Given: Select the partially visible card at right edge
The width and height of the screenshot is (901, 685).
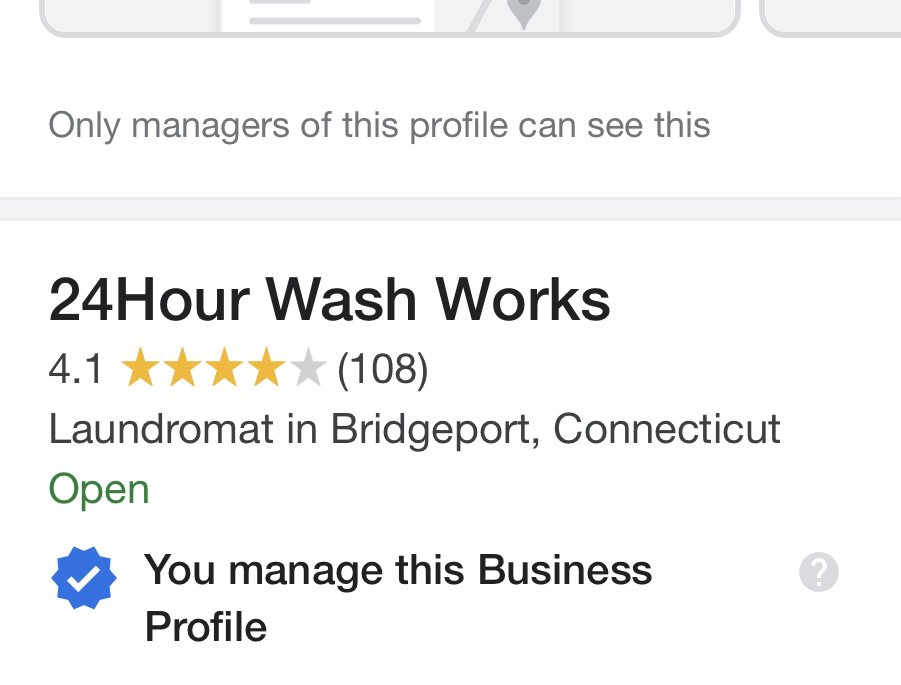Looking at the screenshot, I should pos(830,18).
